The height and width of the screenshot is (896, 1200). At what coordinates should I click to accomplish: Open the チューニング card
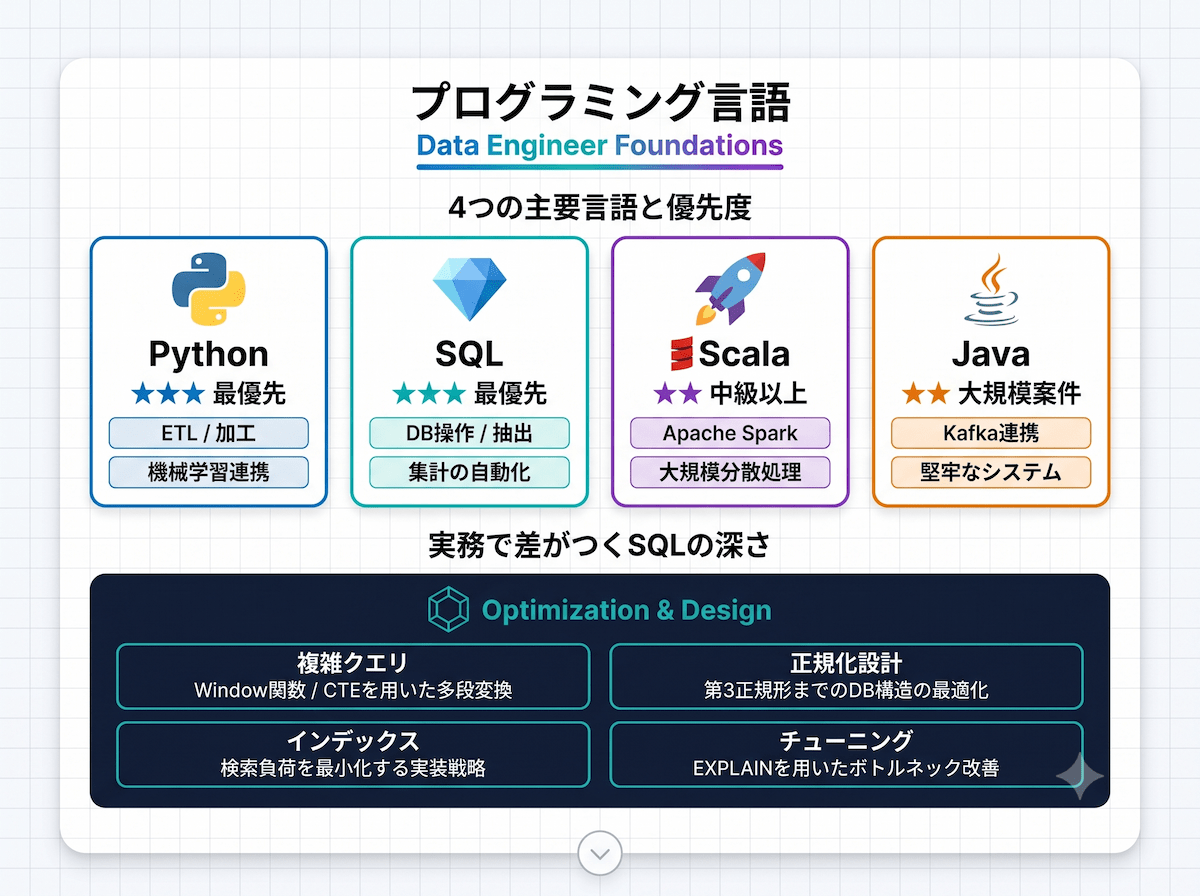pyautogui.click(x=846, y=754)
